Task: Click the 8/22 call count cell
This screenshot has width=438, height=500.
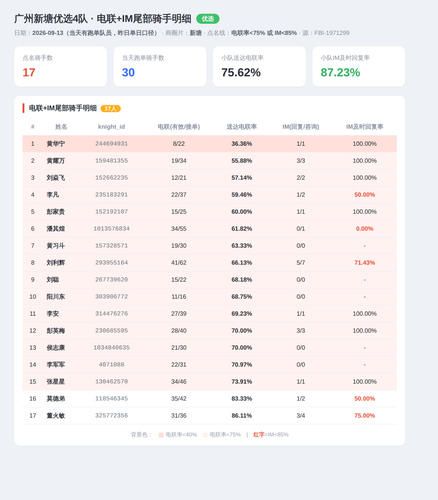Action: click(x=179, y=144)
